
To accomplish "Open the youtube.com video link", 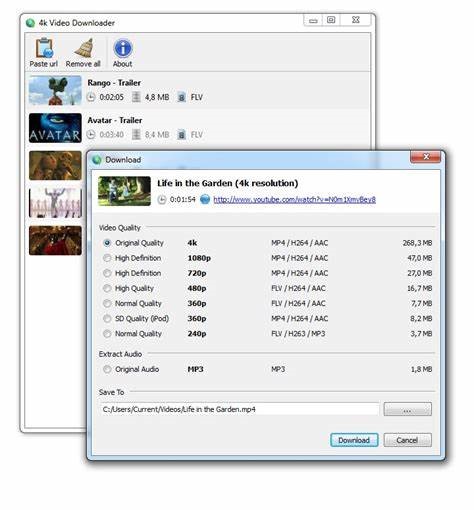I will [294, 200].
